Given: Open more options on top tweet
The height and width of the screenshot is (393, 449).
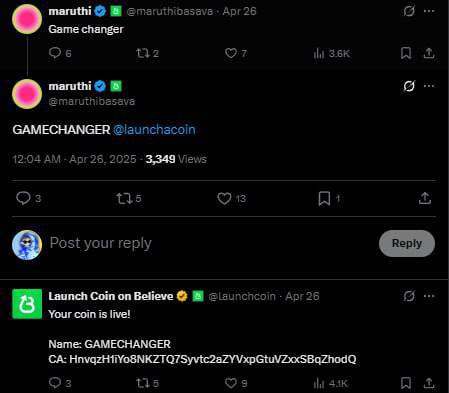Looking at the screenshot, I should point(429,11).
